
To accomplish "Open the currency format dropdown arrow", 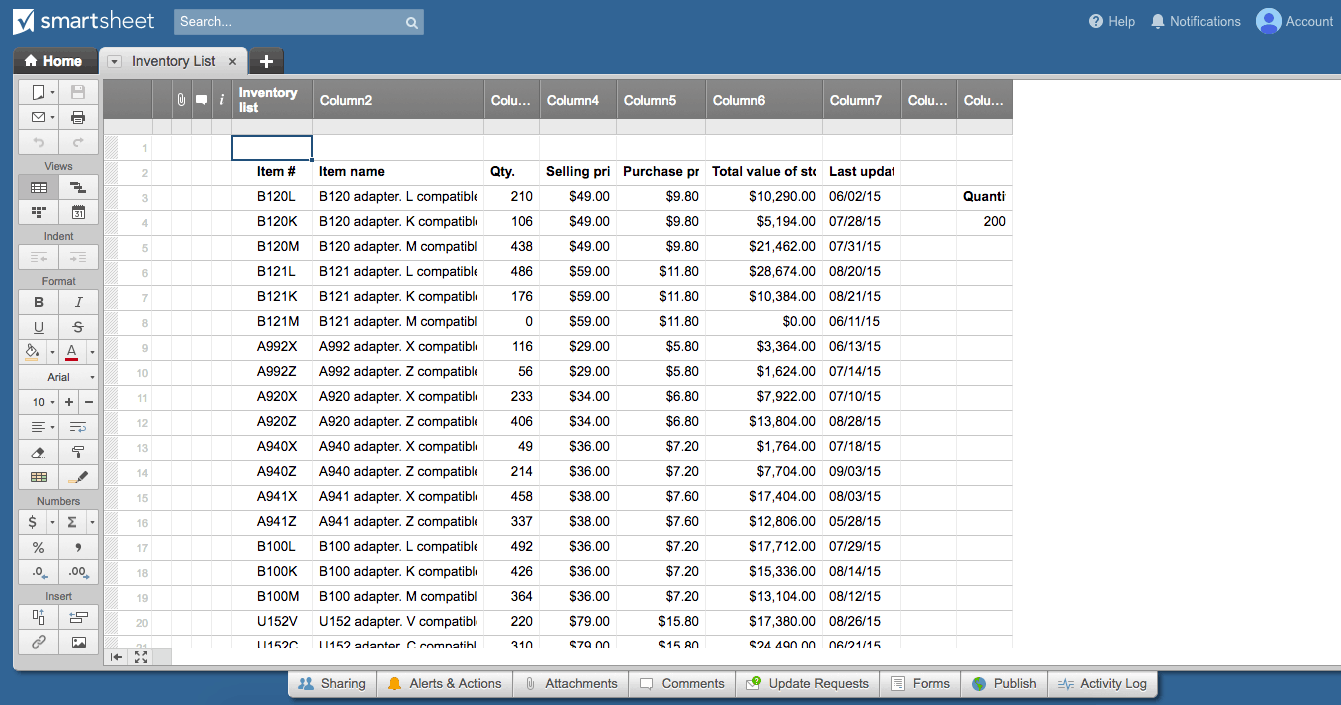I will pos(52,522).
